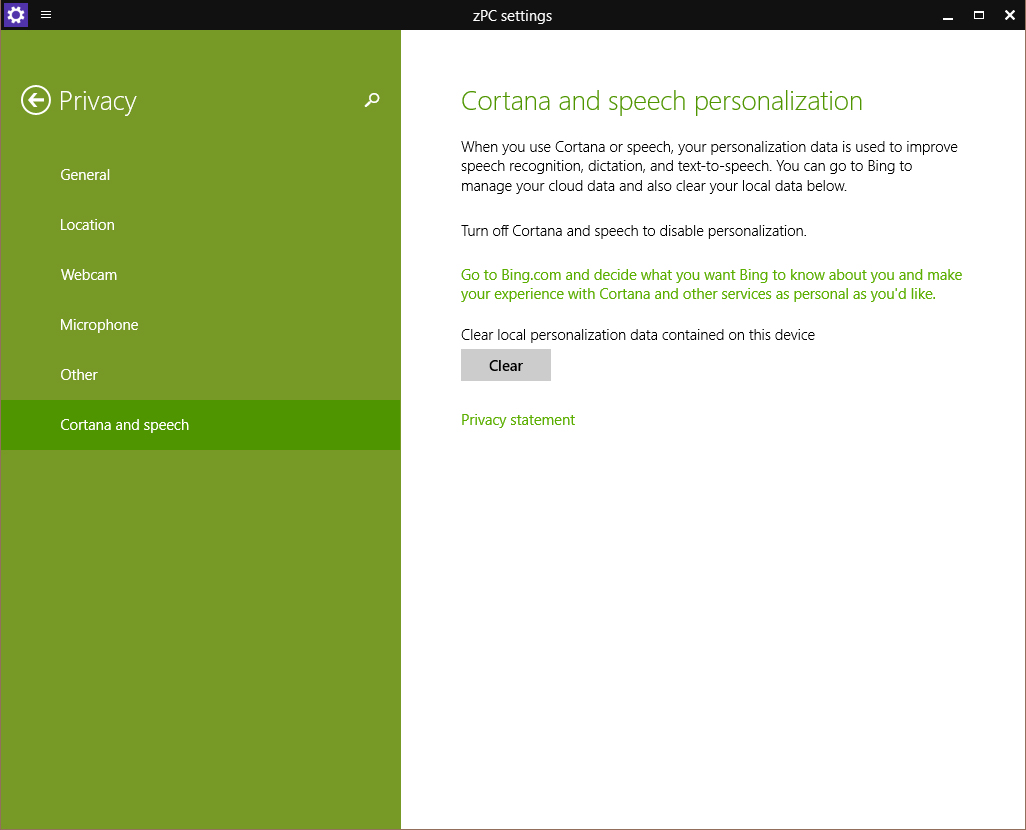Open the hamburger menu in title bar

[46, 14]
